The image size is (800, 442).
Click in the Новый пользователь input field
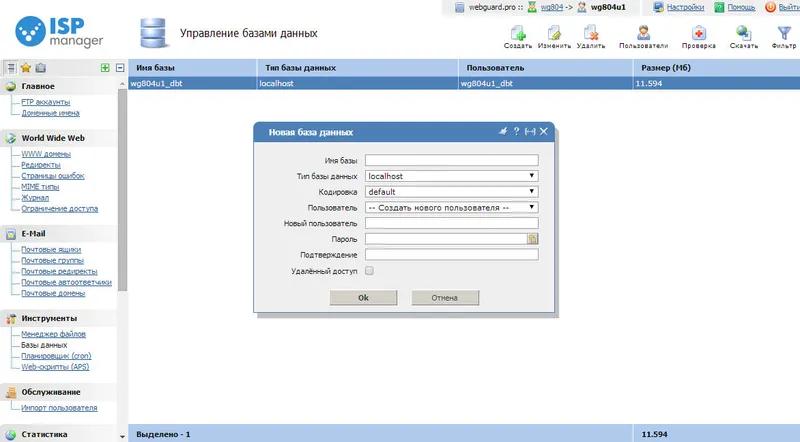click(x=452, y=224)
